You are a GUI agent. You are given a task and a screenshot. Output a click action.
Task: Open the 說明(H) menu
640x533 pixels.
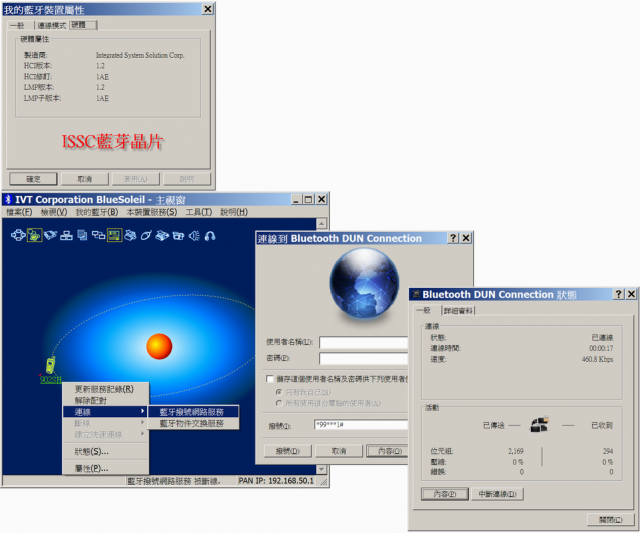234,212
